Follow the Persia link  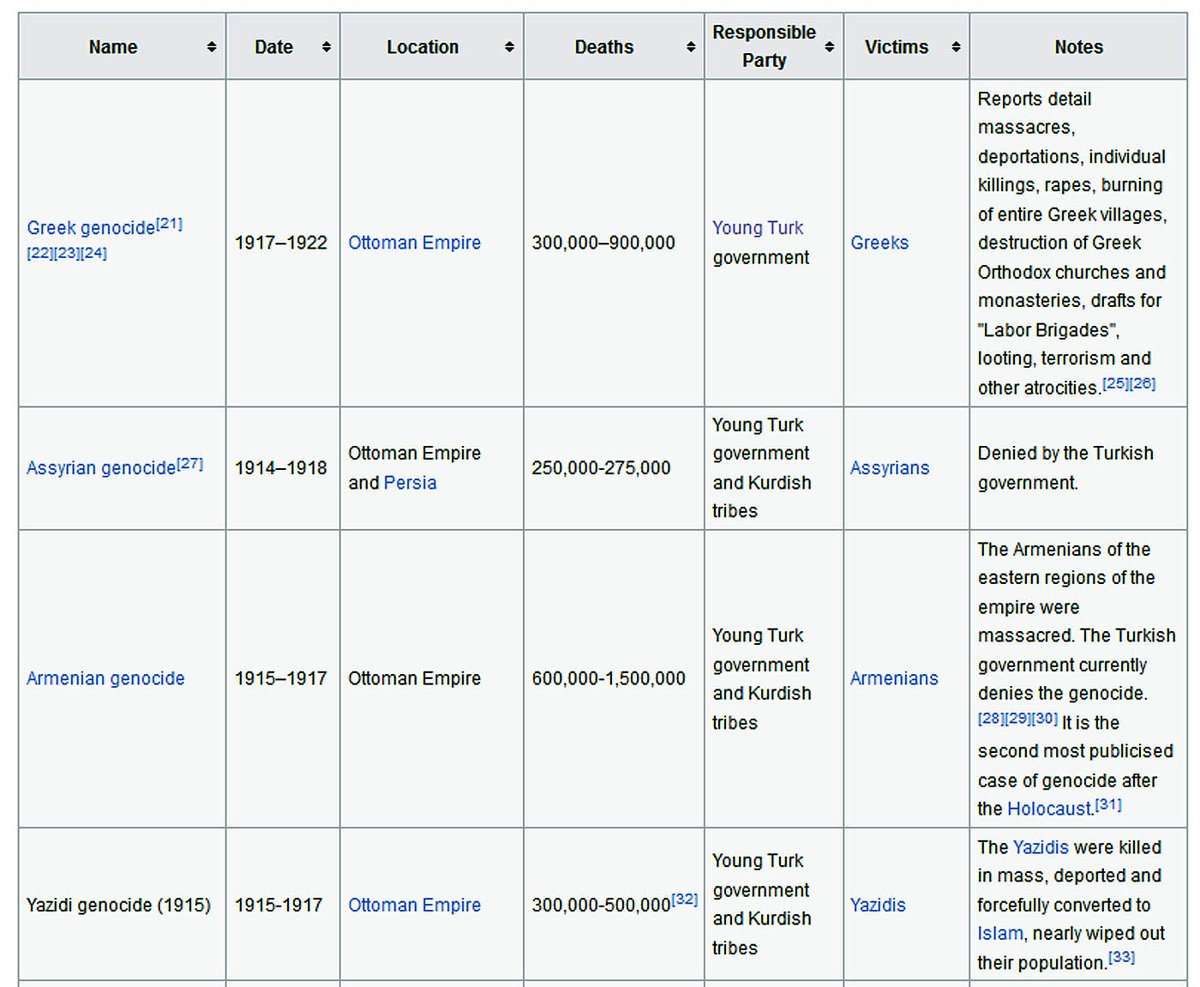pos(410,483)
